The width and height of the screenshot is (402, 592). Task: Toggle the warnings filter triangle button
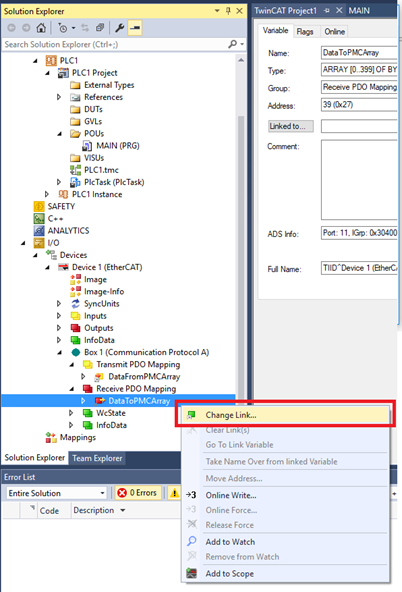(174, 493)
